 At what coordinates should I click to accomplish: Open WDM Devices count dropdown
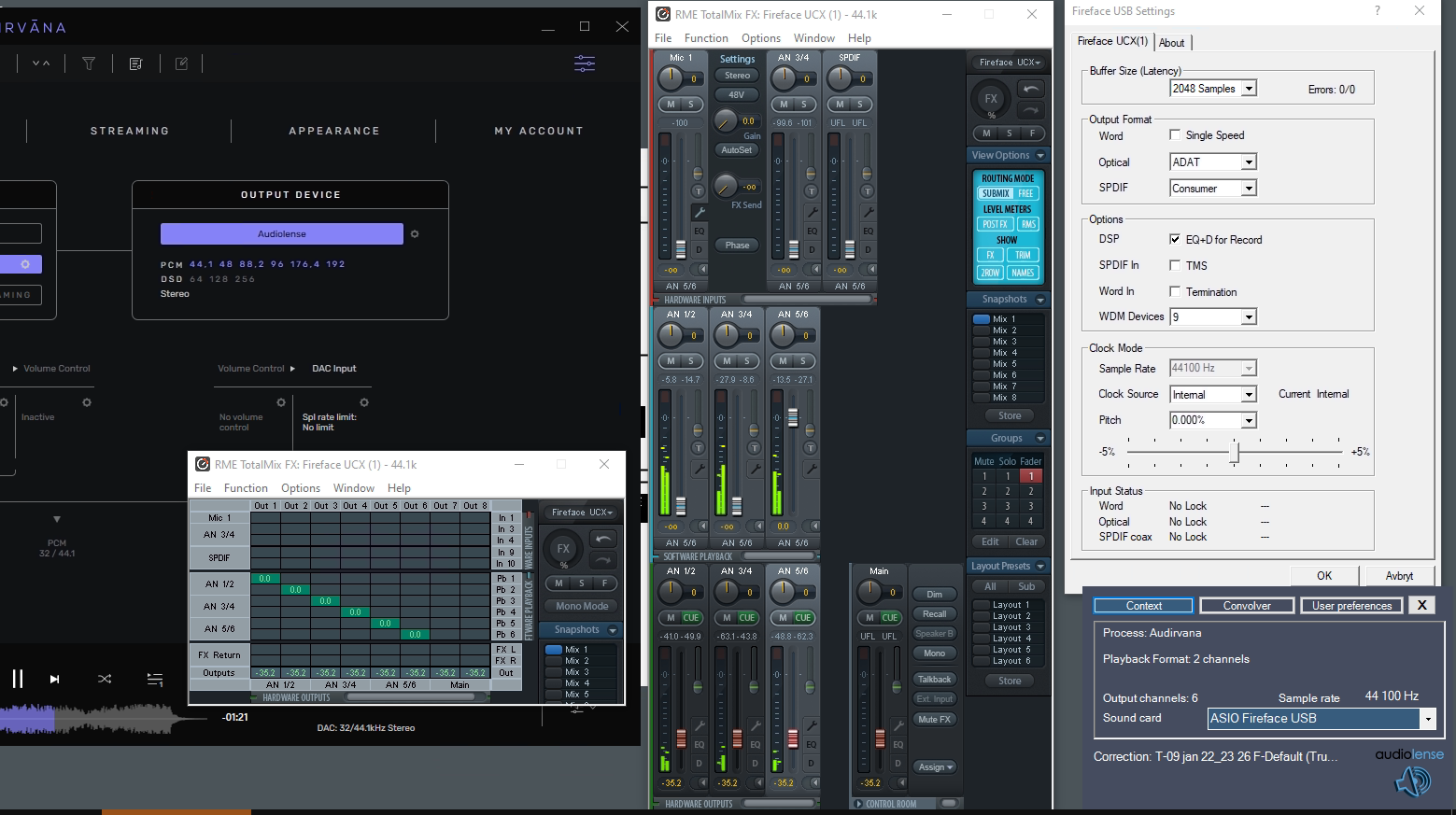click(1213, 316)
